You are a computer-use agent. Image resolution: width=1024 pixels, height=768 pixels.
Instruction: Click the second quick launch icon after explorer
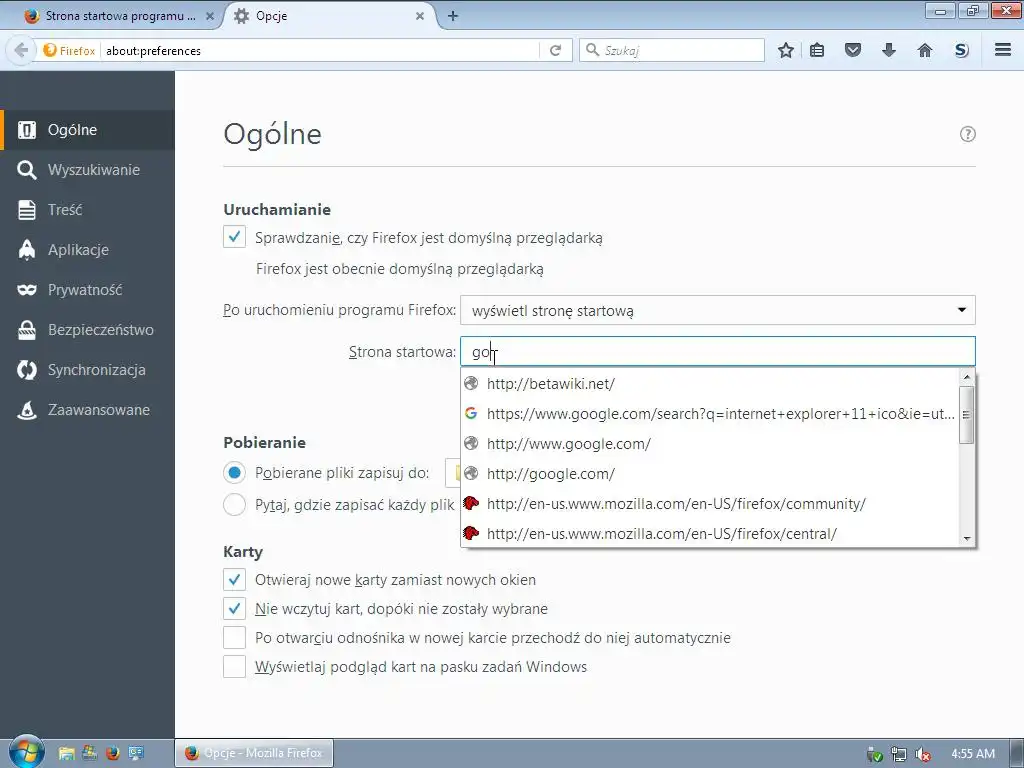[89, 754]
